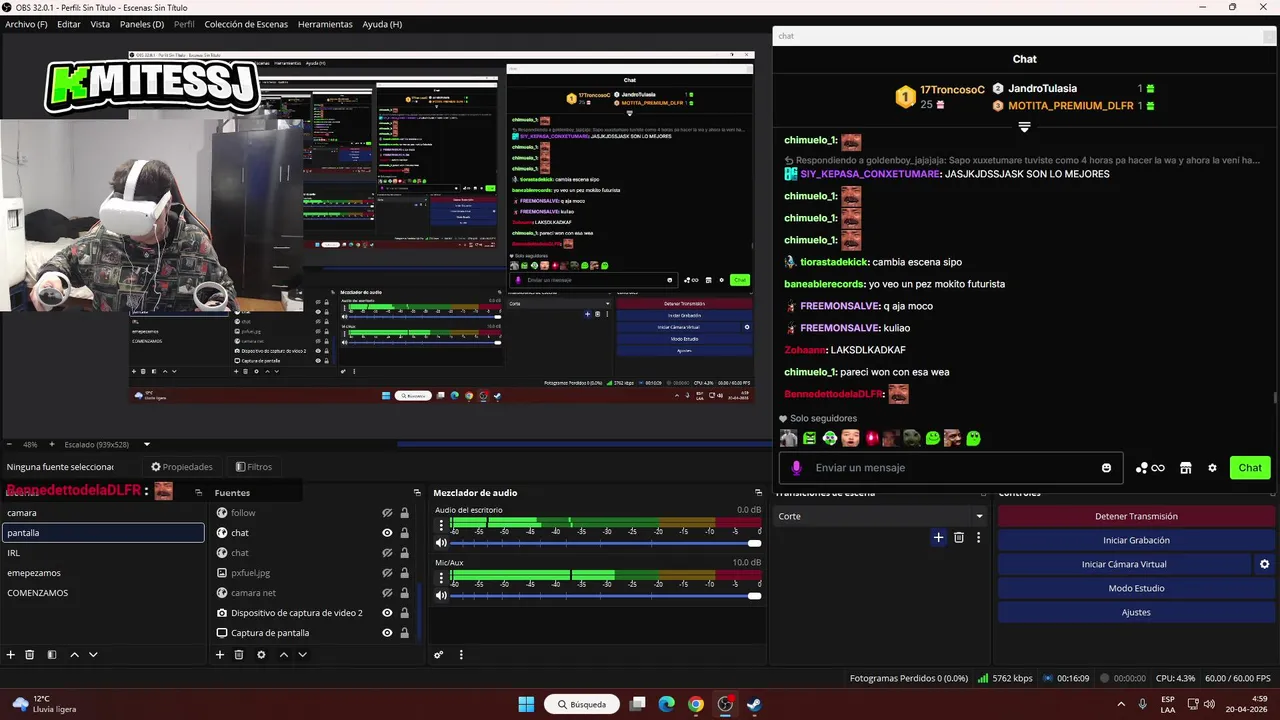The image size is (1280, 720).
Task: Pop out the Mezclador de audio dock
Action: point(758,492)
